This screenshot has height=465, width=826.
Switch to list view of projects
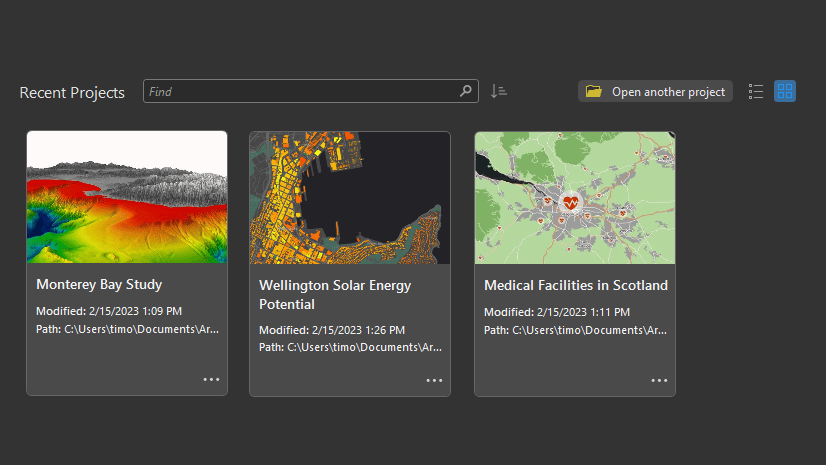(756, 91)
